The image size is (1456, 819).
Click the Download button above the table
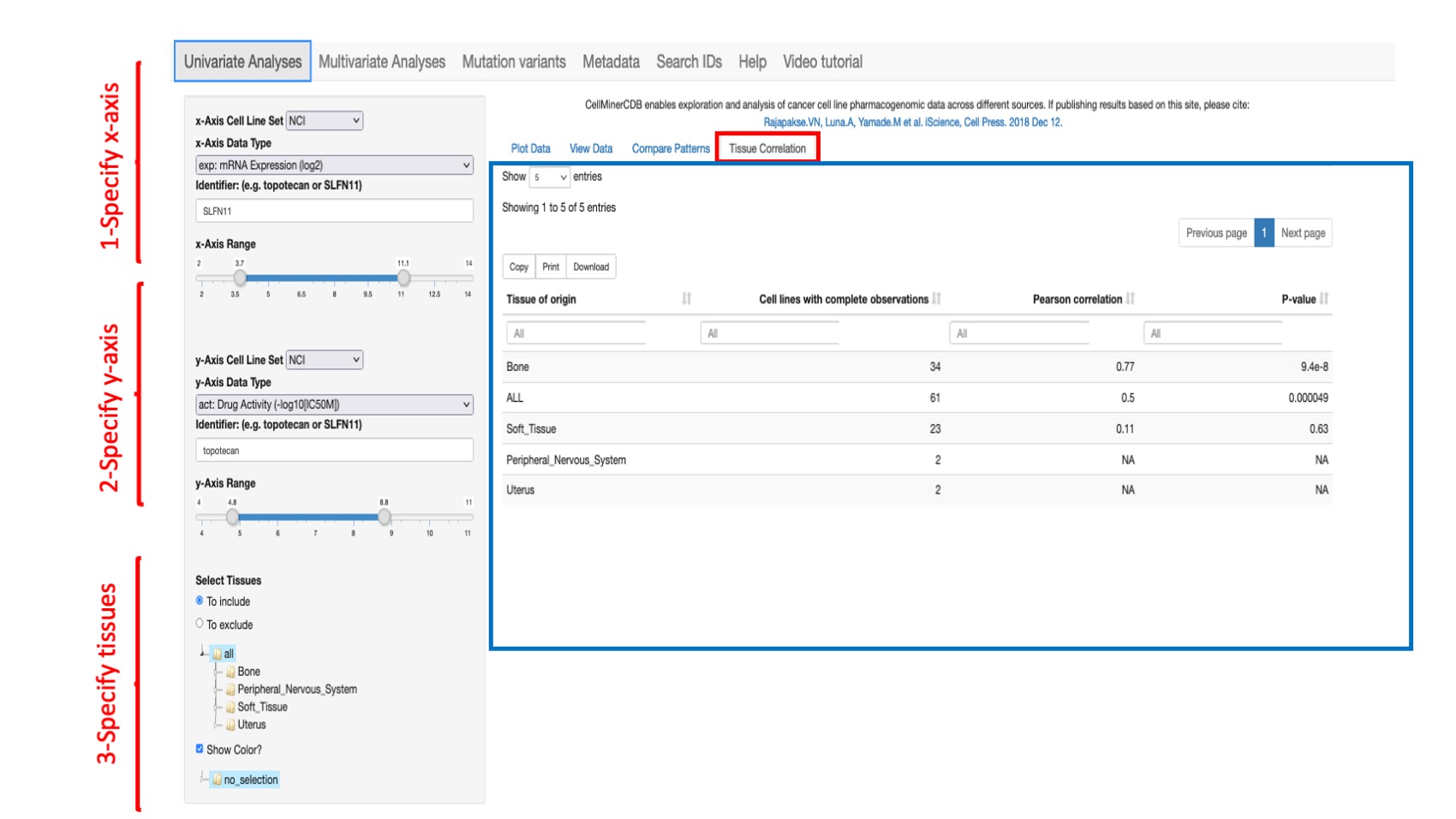(591, 266)
